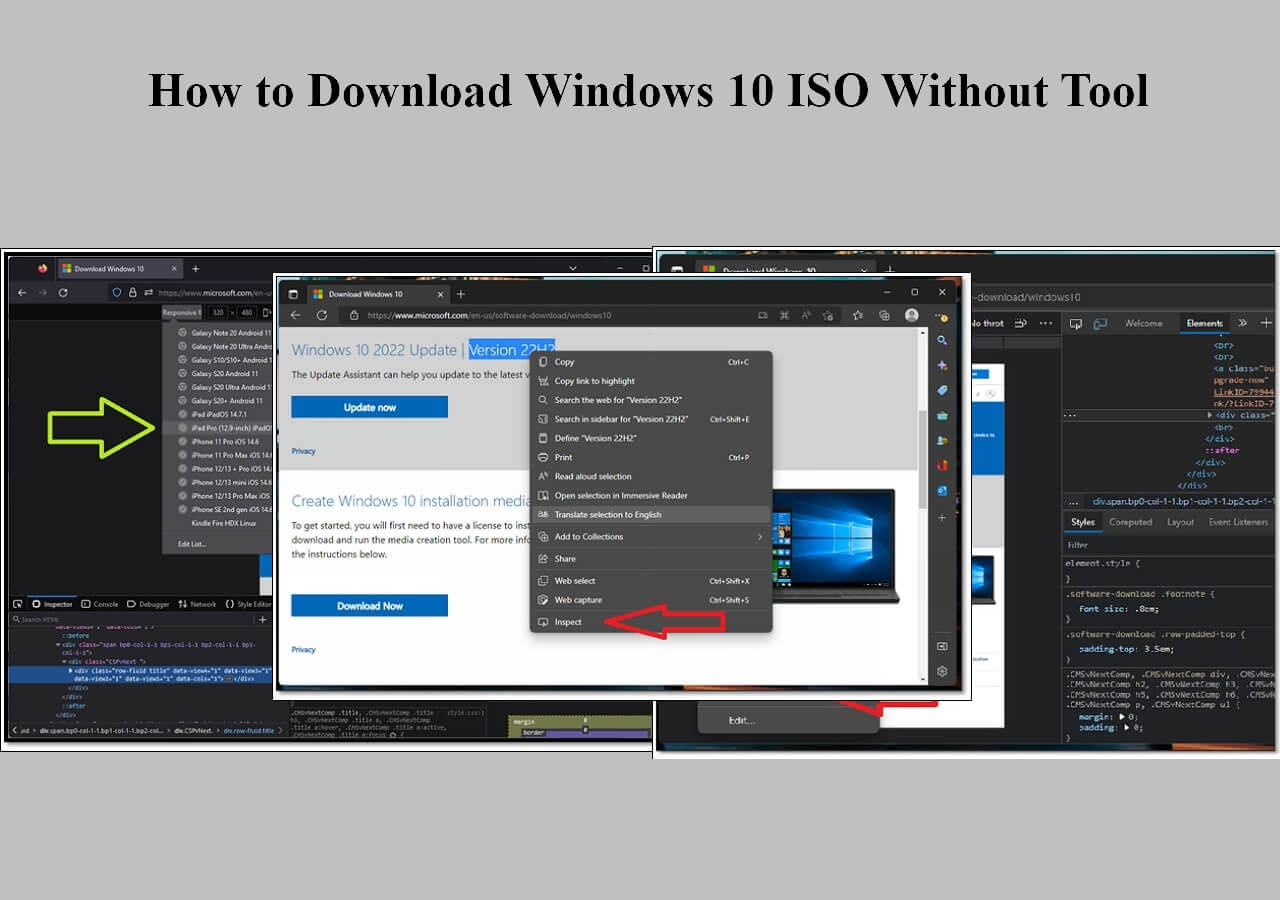The width and height of the screenshot is (1280, 900).
Task: View site info lock in front Edge address bar
Action: (x=356, y=315)
